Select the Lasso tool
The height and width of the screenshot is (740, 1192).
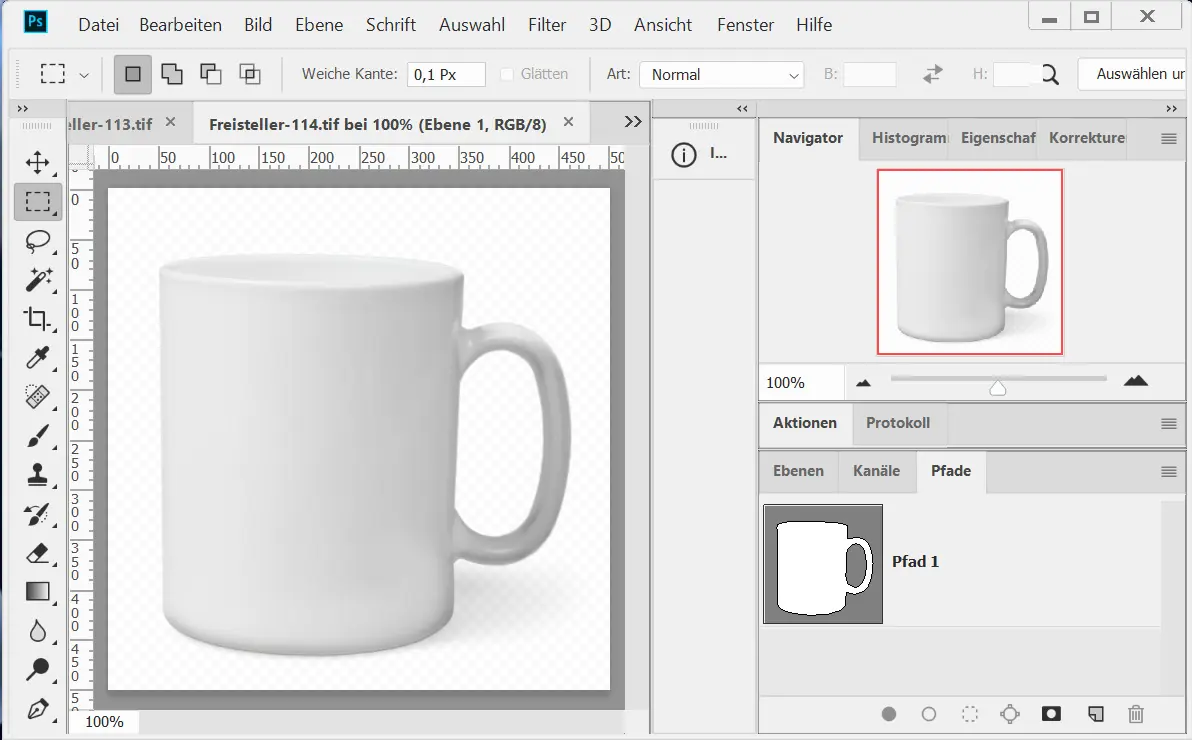[37, 241]
